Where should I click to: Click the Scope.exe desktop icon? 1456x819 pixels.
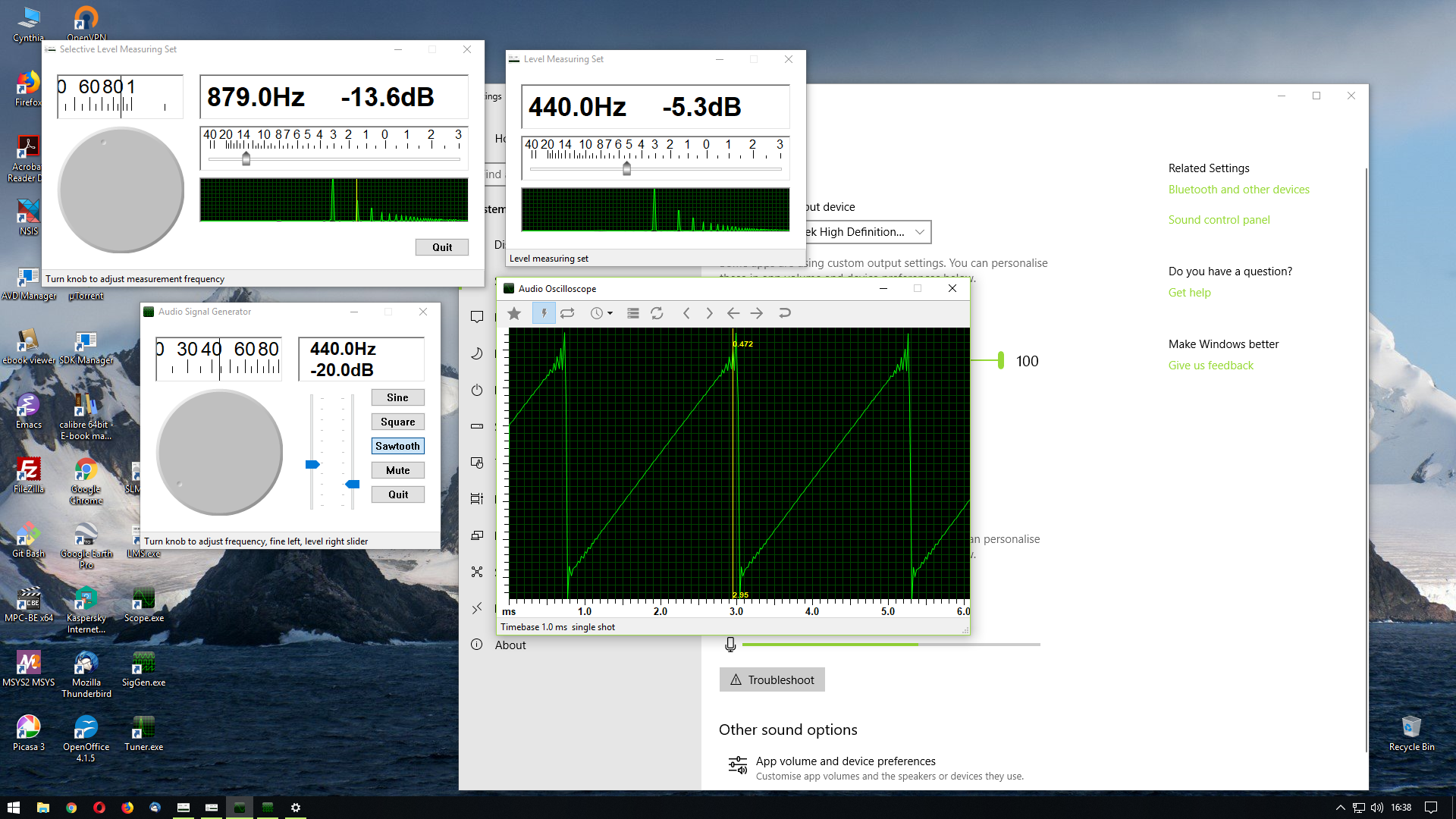pos(143,604)
